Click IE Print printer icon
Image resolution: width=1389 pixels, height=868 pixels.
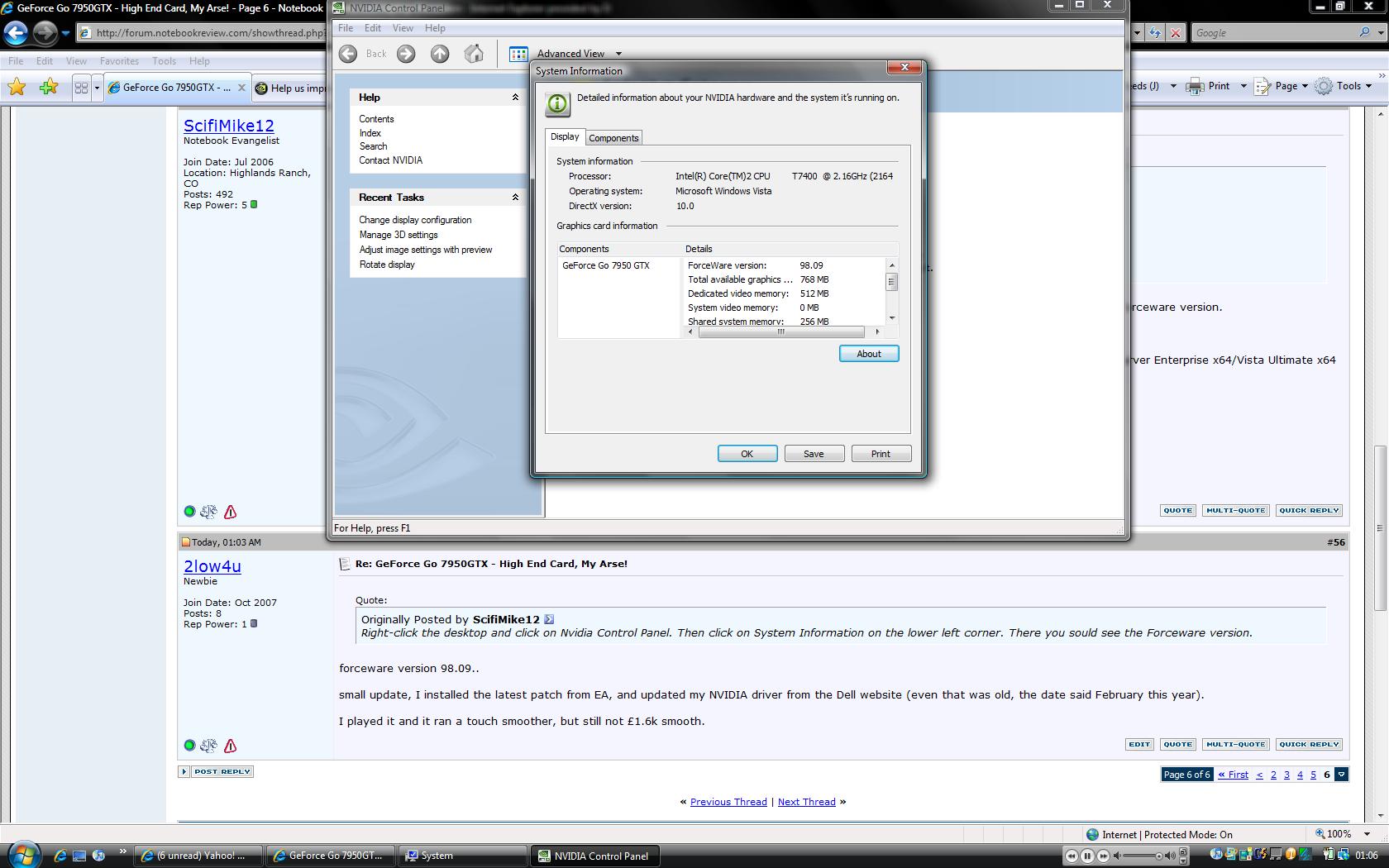point(1196,86)
